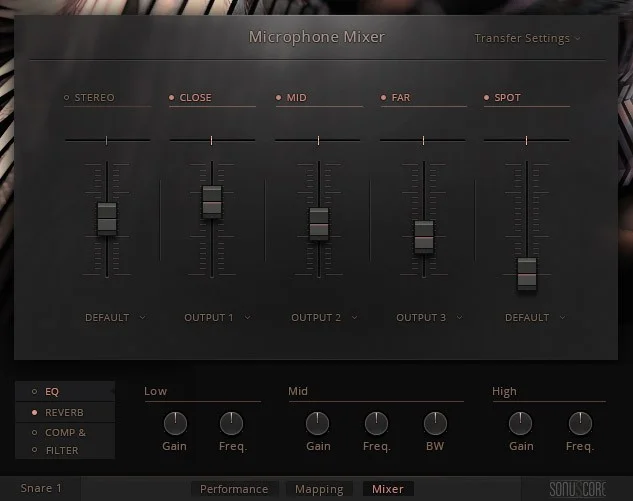
Task: Enable the STEREO microphone channel
Action: pos(67,98)
